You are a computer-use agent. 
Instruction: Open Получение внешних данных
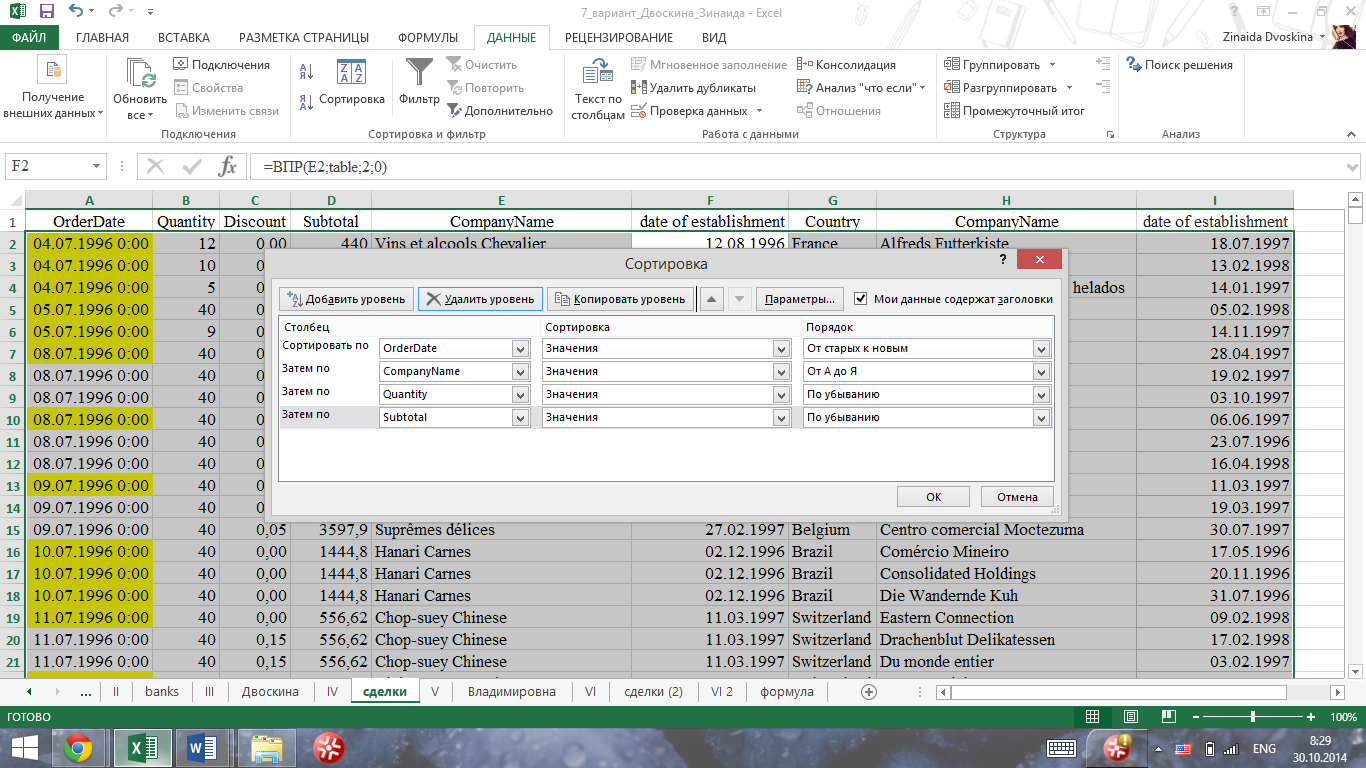pyautogui.click(x=53, y=88)
